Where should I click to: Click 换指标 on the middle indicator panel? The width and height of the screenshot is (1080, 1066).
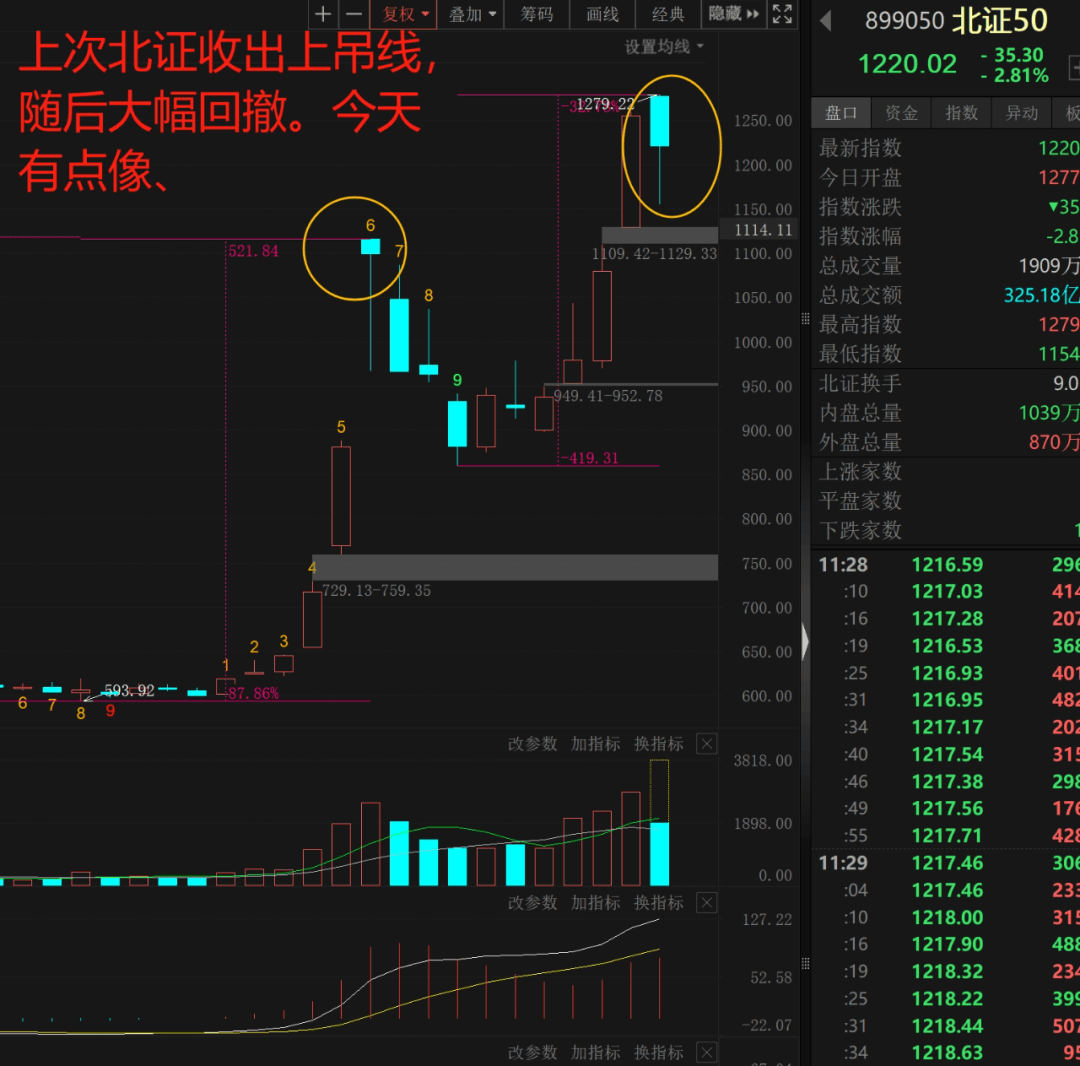tap(659, 902)
